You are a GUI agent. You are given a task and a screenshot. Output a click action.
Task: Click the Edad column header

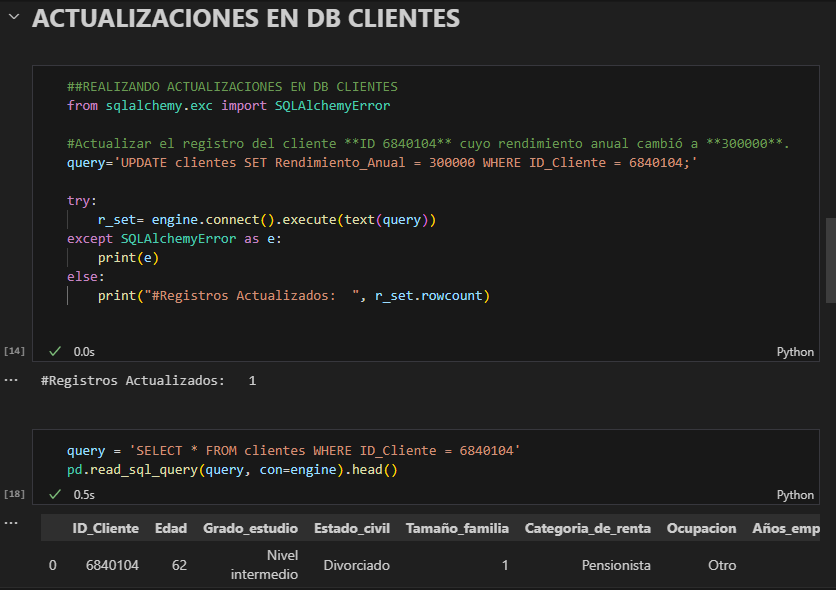[171, 528]
